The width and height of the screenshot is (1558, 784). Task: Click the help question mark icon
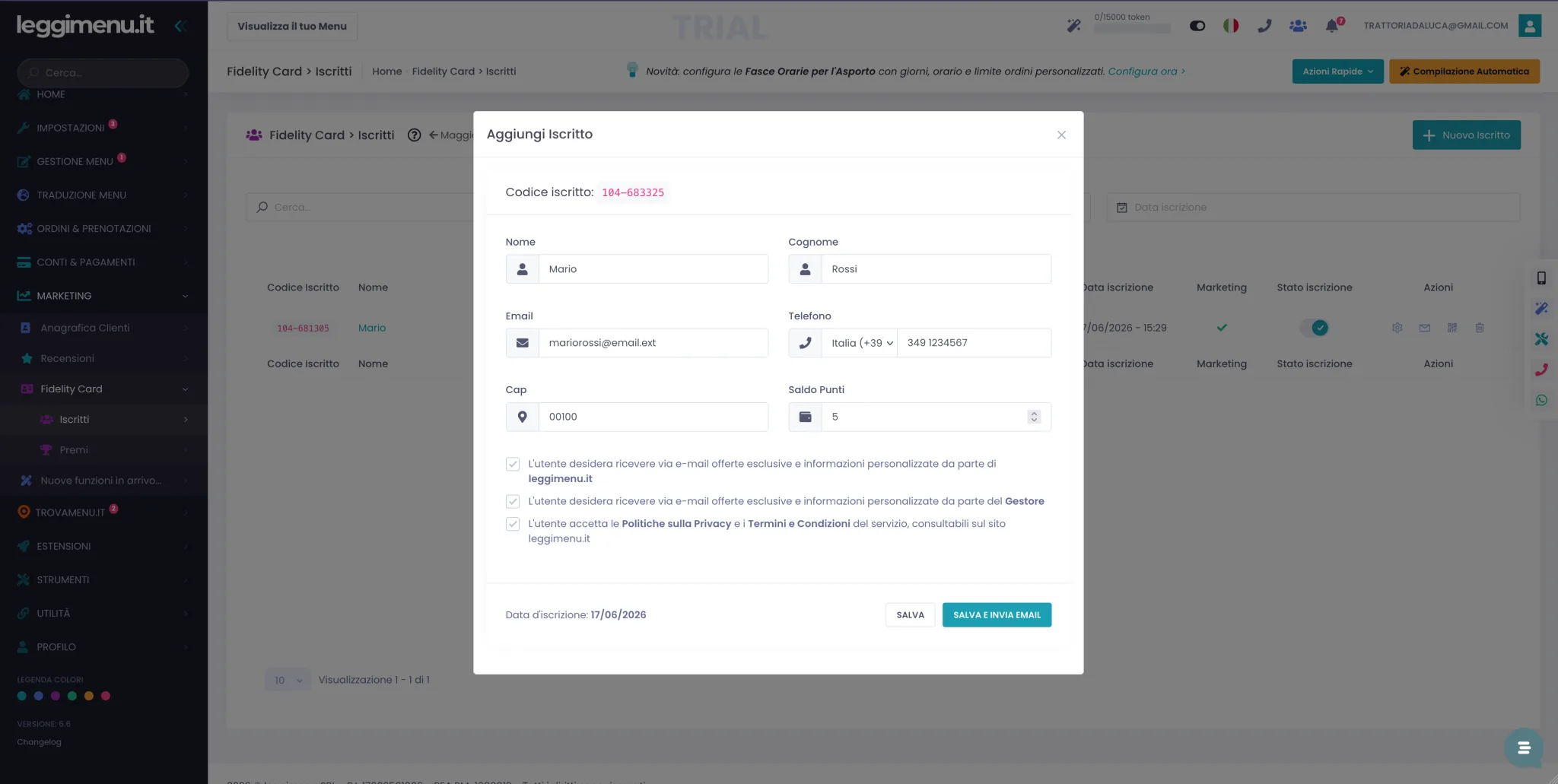[x=414, y=135]
